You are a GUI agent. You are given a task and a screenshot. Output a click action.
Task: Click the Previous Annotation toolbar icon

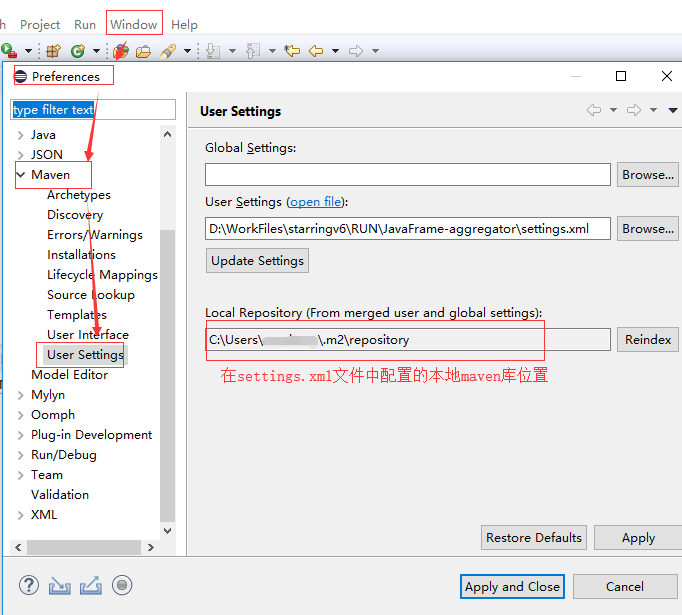pos(253,51)
